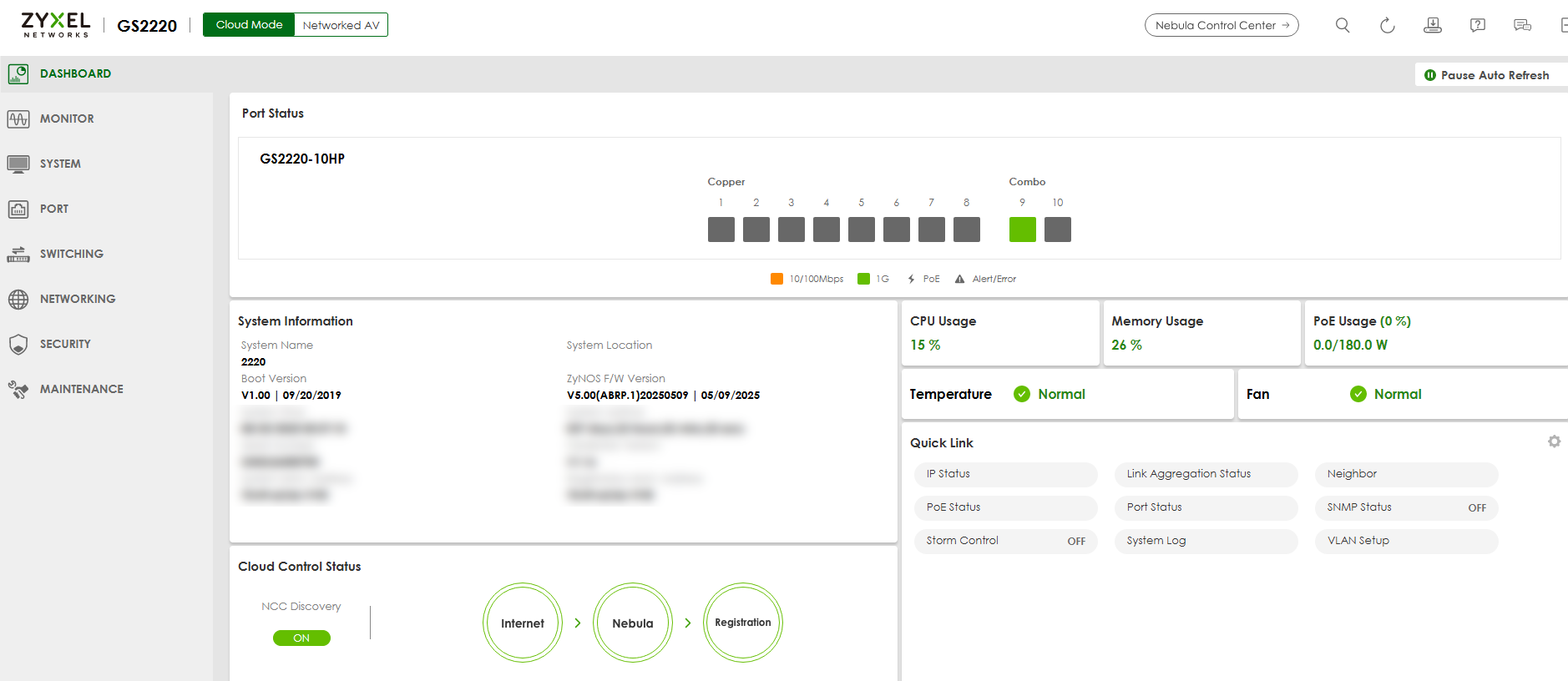Open Switching menu

(72, 255)
